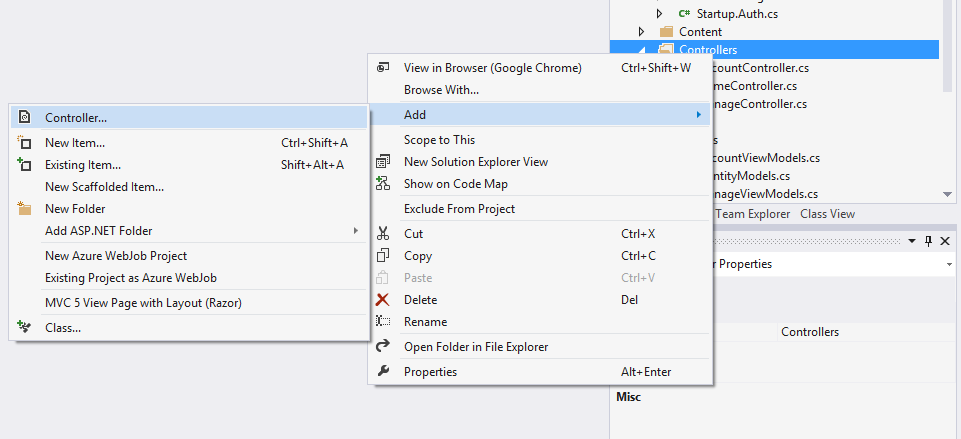This screenshot has height=439, width=961.
Task: Click the Properties wrench icon
Action: point(383,372)
